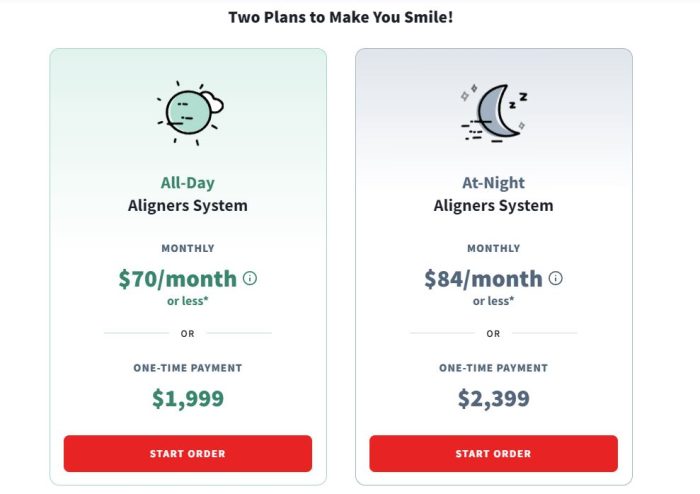Click 'Two Plans to Make You Smile!' heading

click(x=341, y=17)
